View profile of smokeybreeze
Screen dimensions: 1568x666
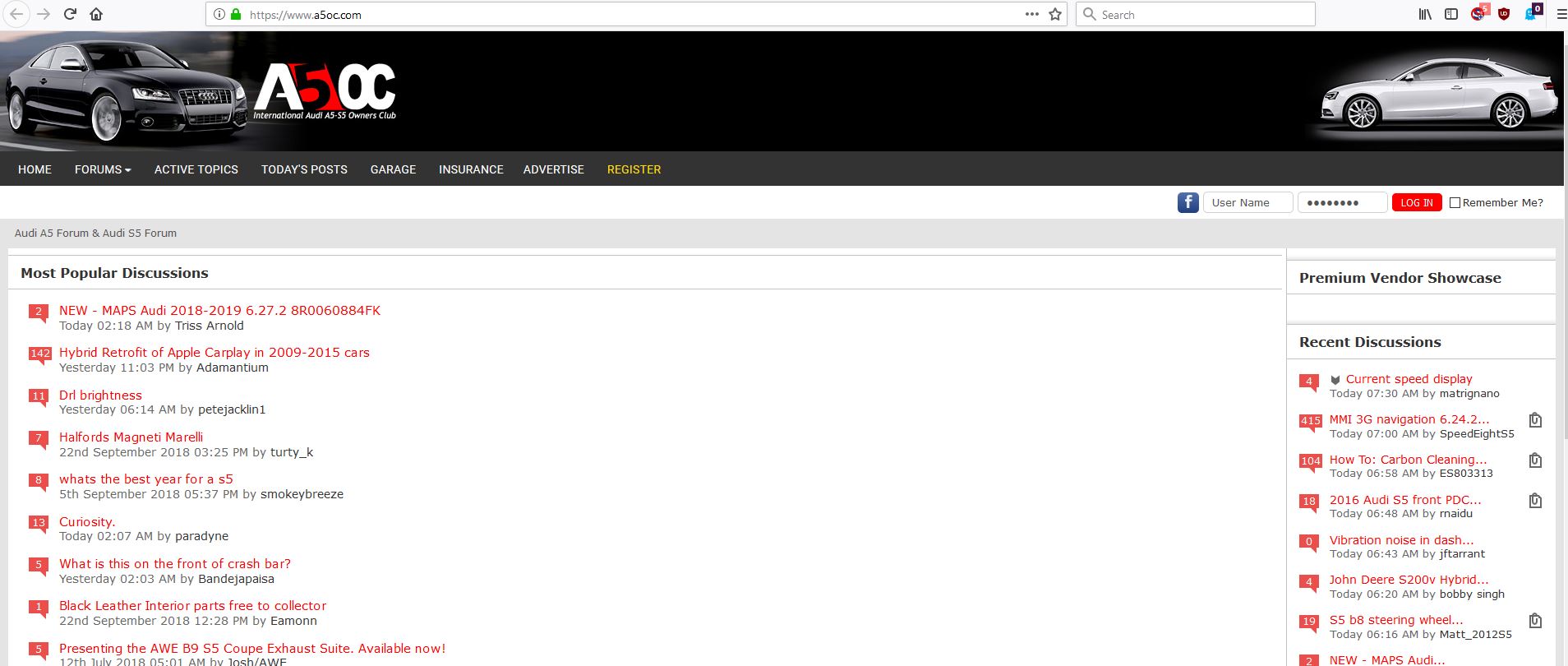click(302, 494)
